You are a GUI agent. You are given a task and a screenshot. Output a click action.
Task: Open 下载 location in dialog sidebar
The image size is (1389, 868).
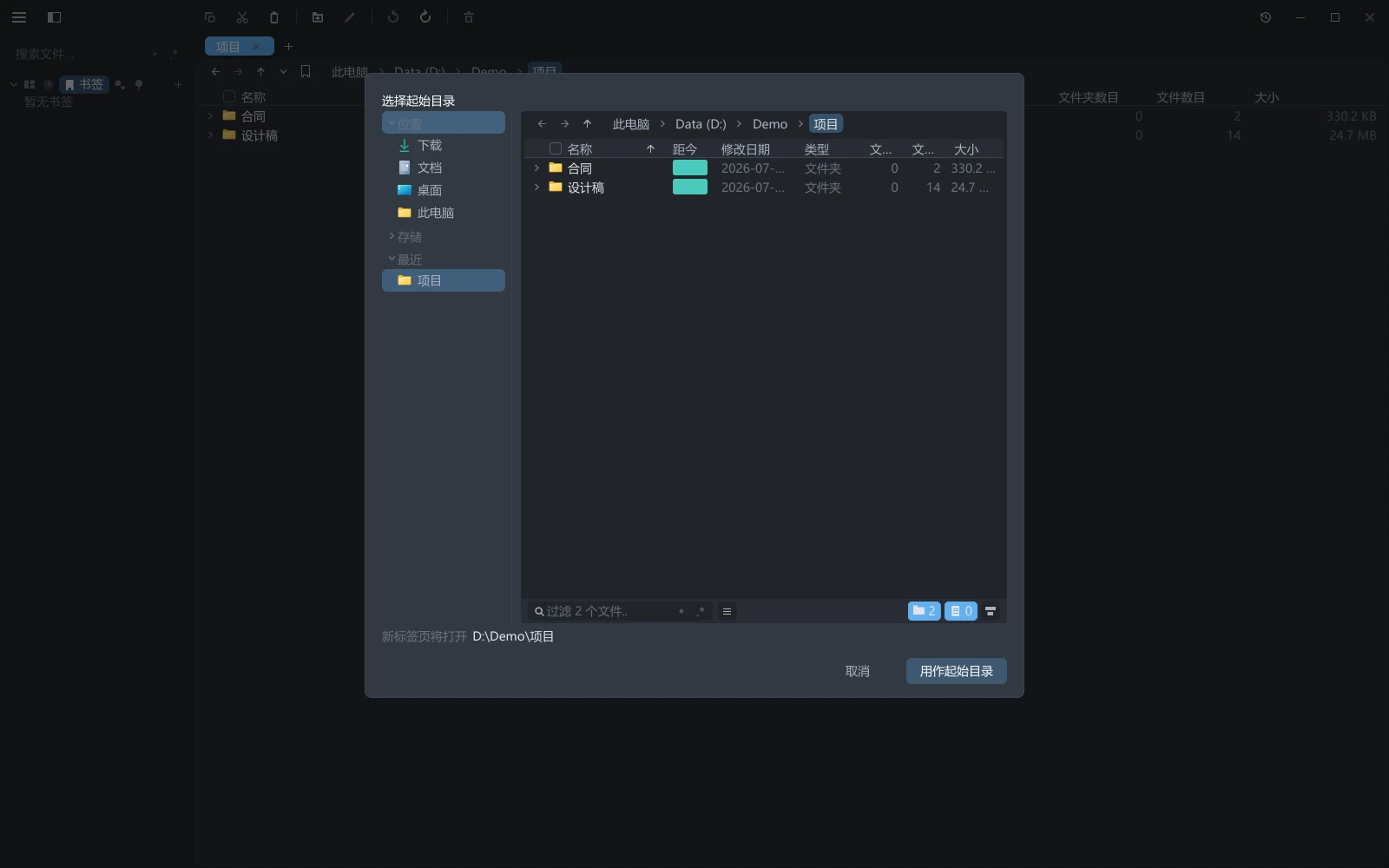pos(444,145)
